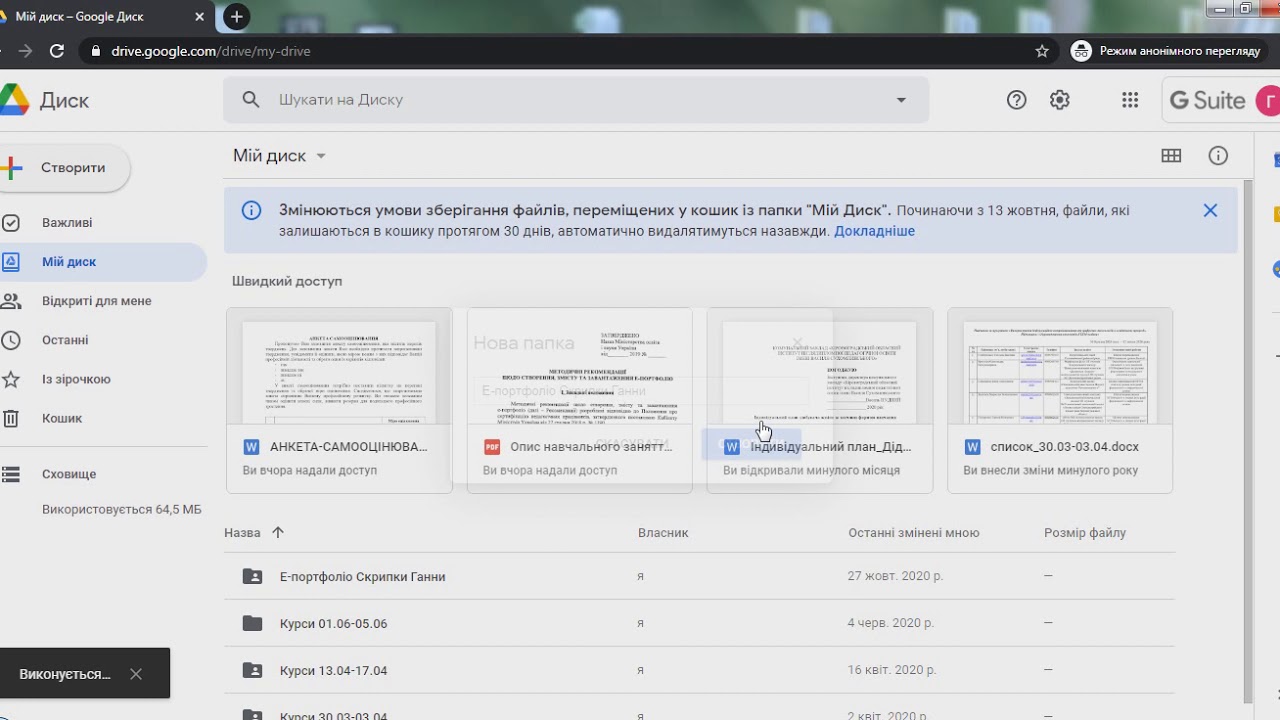The height and width of the screenshot is (720, 1280).
Task: Reload the browser page
Action: (x=57, y=51)
